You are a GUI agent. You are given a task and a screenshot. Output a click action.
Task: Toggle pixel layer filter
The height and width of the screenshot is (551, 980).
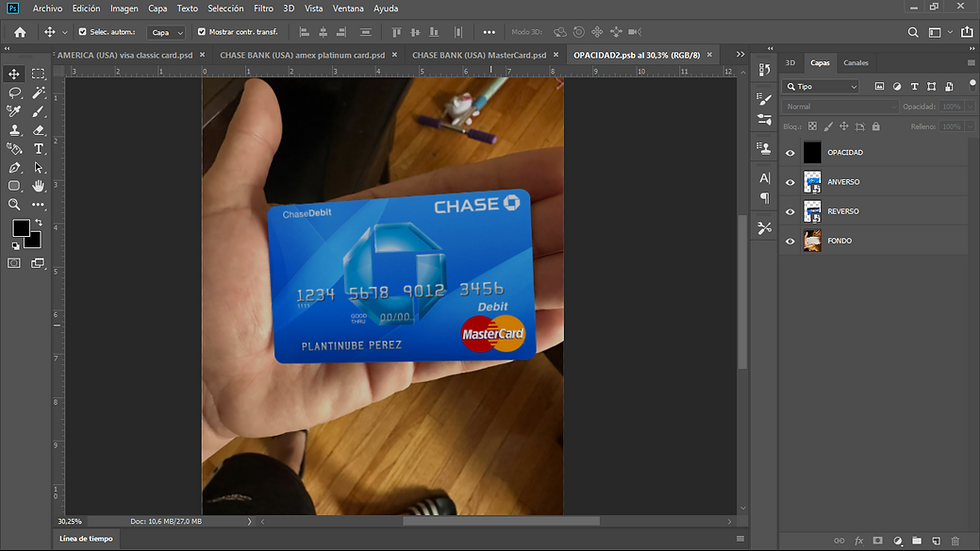tap(879, 86)
